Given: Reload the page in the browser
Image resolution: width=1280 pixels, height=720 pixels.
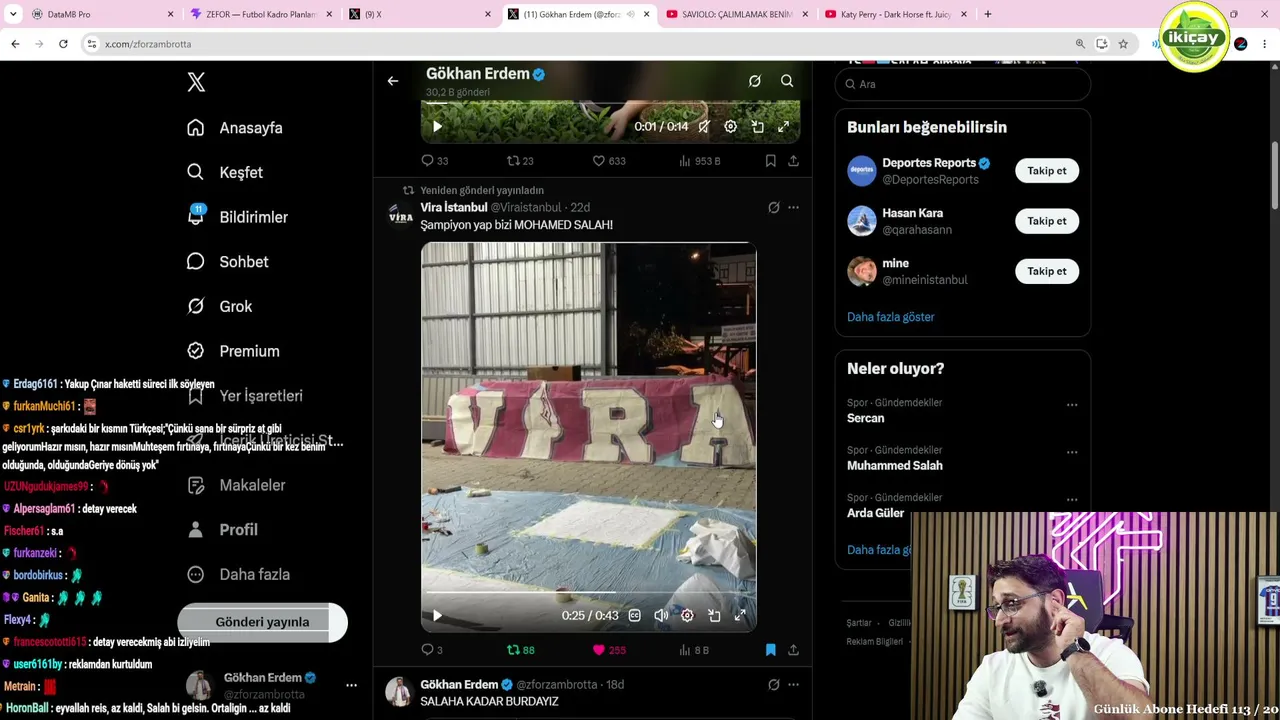Looking at the screenshot, I should (x=63, y=44).
